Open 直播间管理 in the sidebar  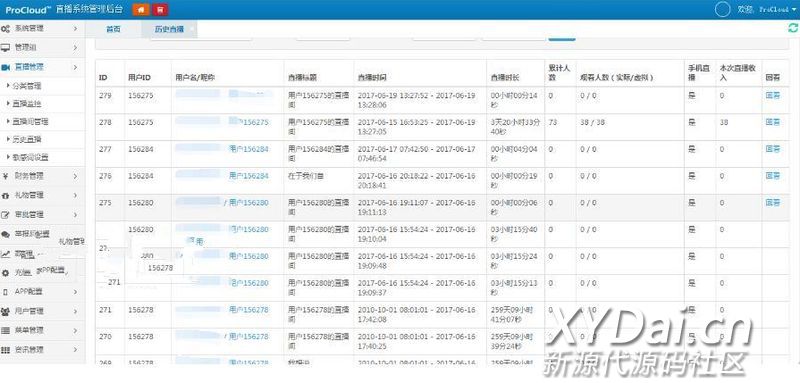point(30,122)
